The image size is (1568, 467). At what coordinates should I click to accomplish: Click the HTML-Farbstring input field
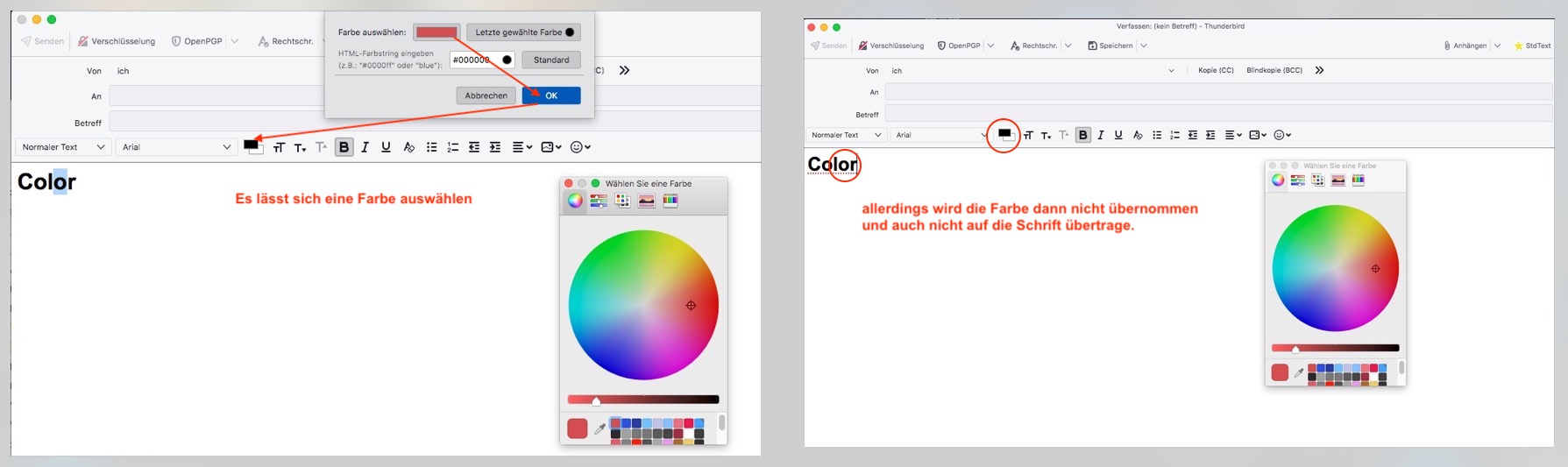tap(482, 60)
